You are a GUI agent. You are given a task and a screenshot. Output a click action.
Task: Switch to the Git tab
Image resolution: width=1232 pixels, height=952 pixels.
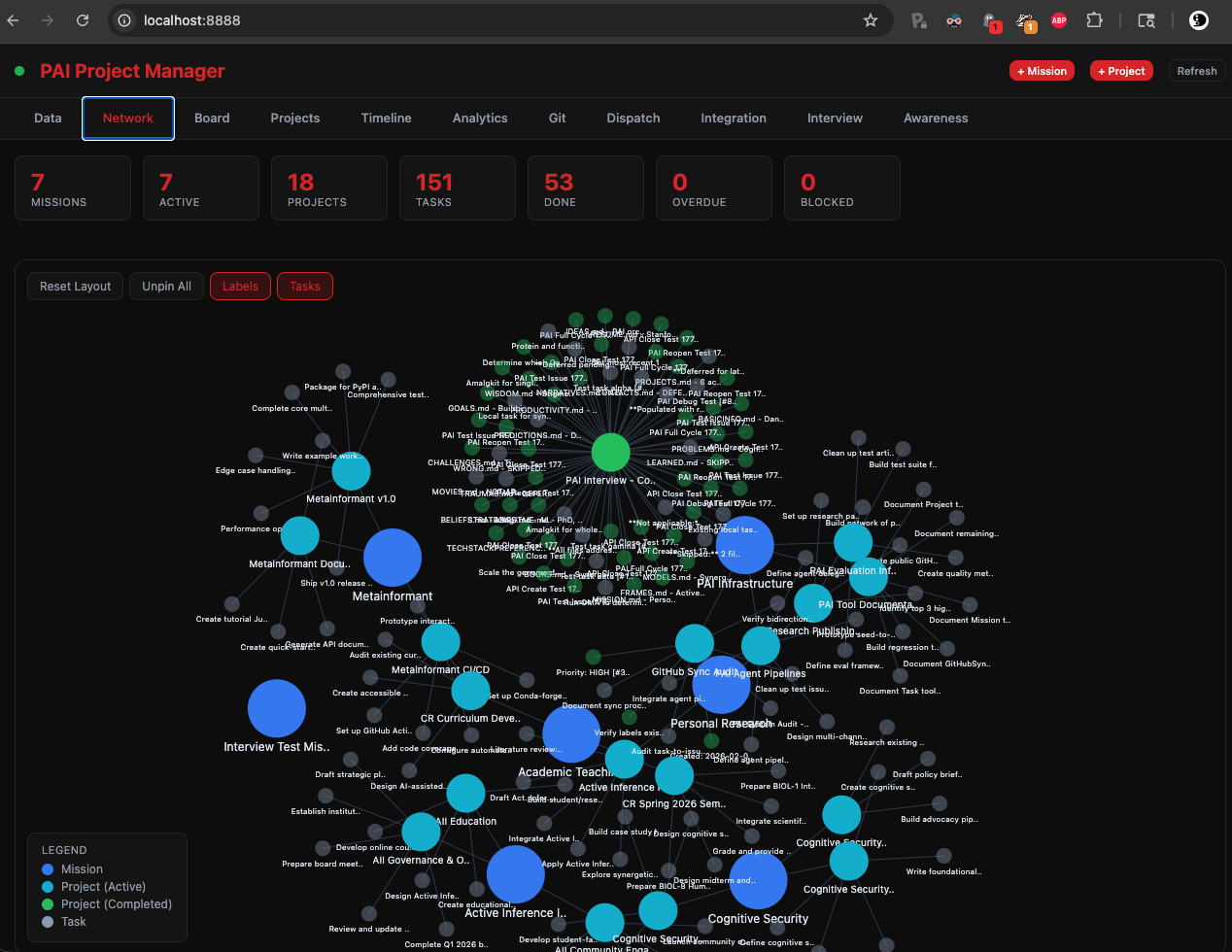(x=558, y=119)
